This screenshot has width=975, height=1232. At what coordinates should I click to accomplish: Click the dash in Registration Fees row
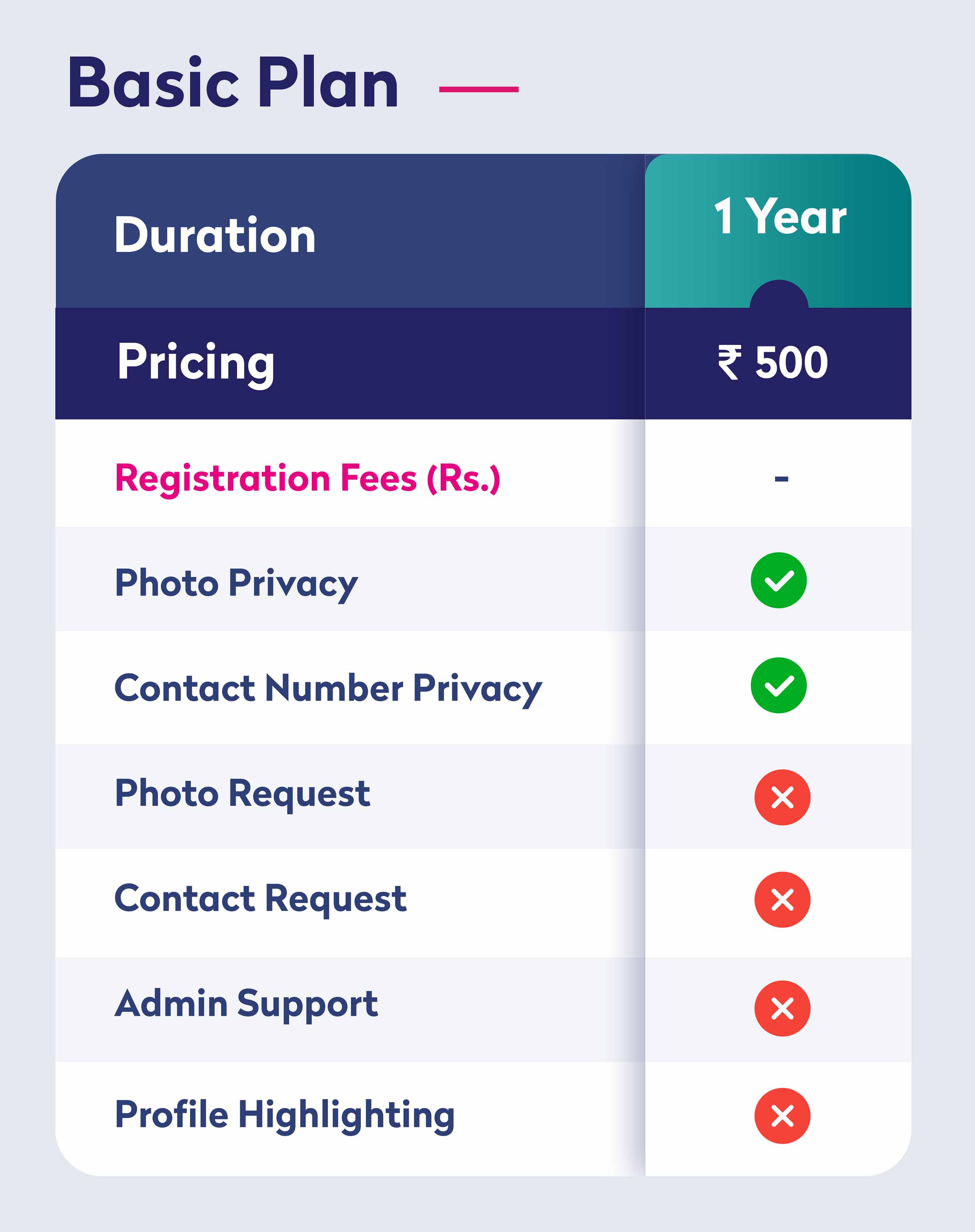click(781, 479)
